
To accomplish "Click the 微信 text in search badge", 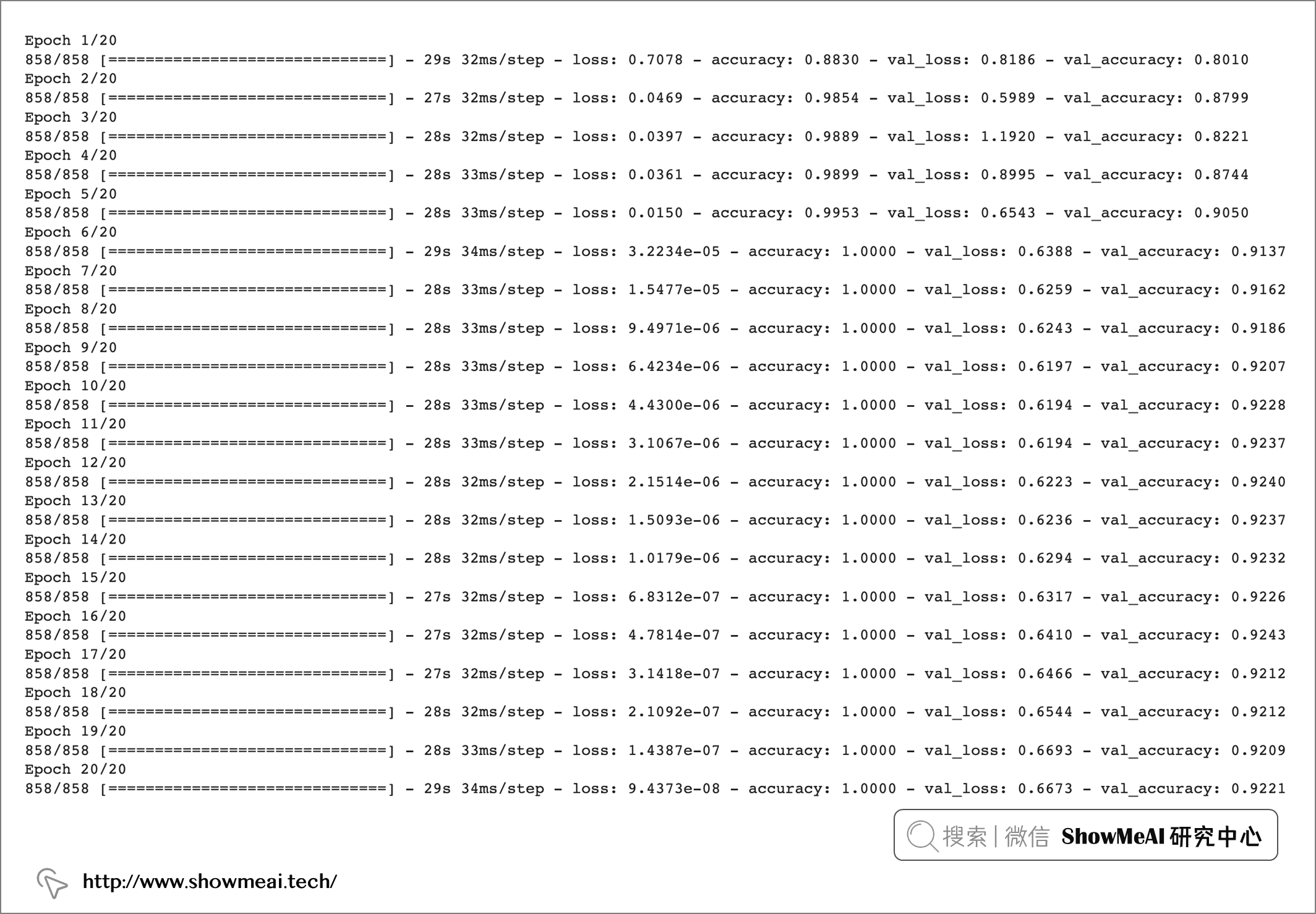I will (x=1027, y=836).
